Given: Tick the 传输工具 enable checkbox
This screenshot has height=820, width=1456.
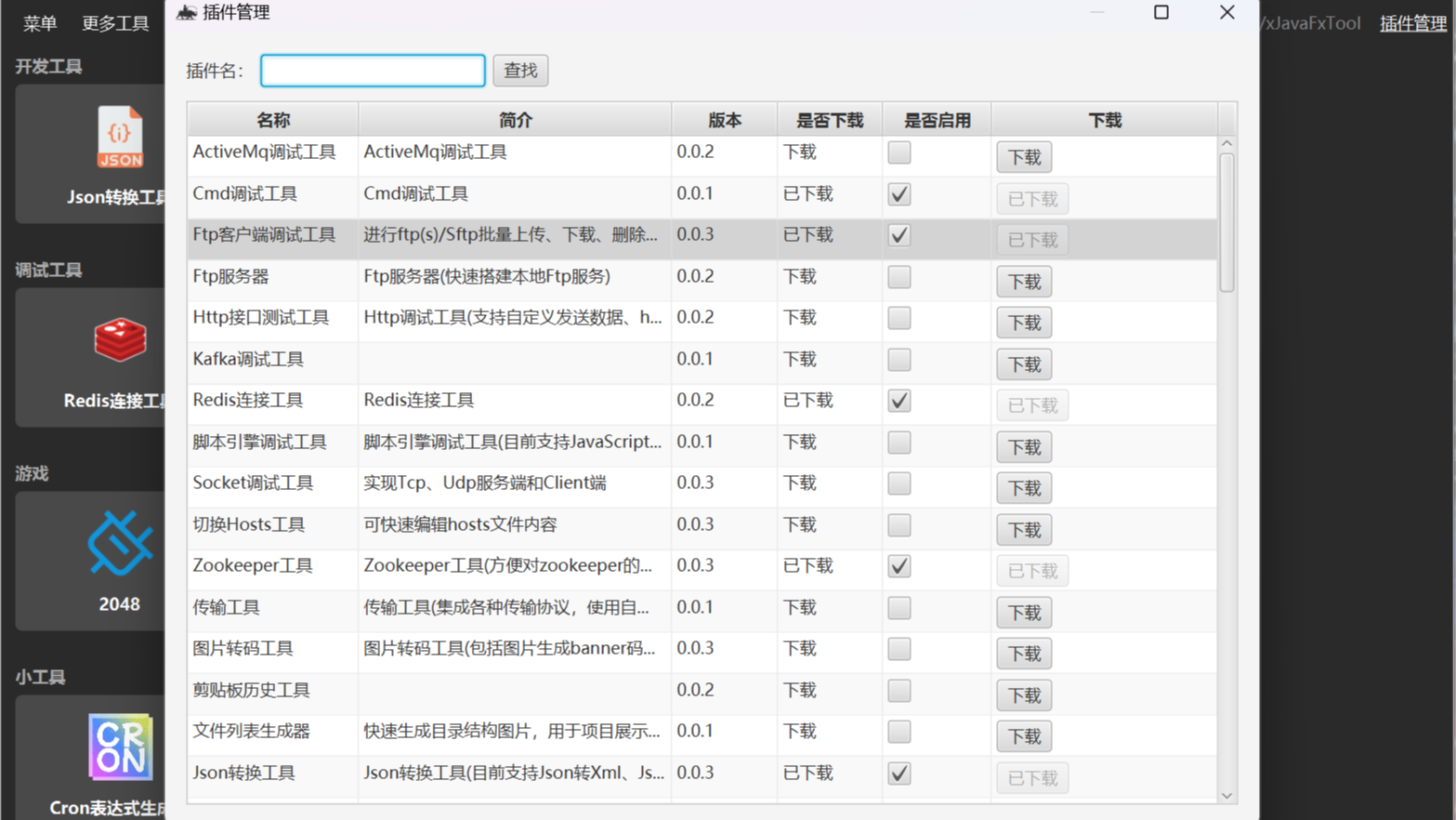Looking at the screenshot, I should click(x=899, y=608).
